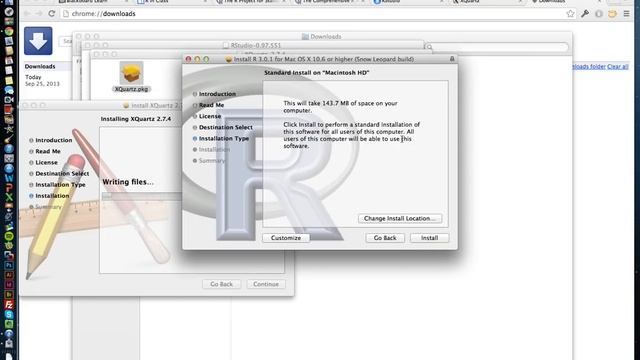Image resolution: width=640 pixels, height=360 pixels.
Task: Open Illustrator from the Dock
Action: click(9, 275)
